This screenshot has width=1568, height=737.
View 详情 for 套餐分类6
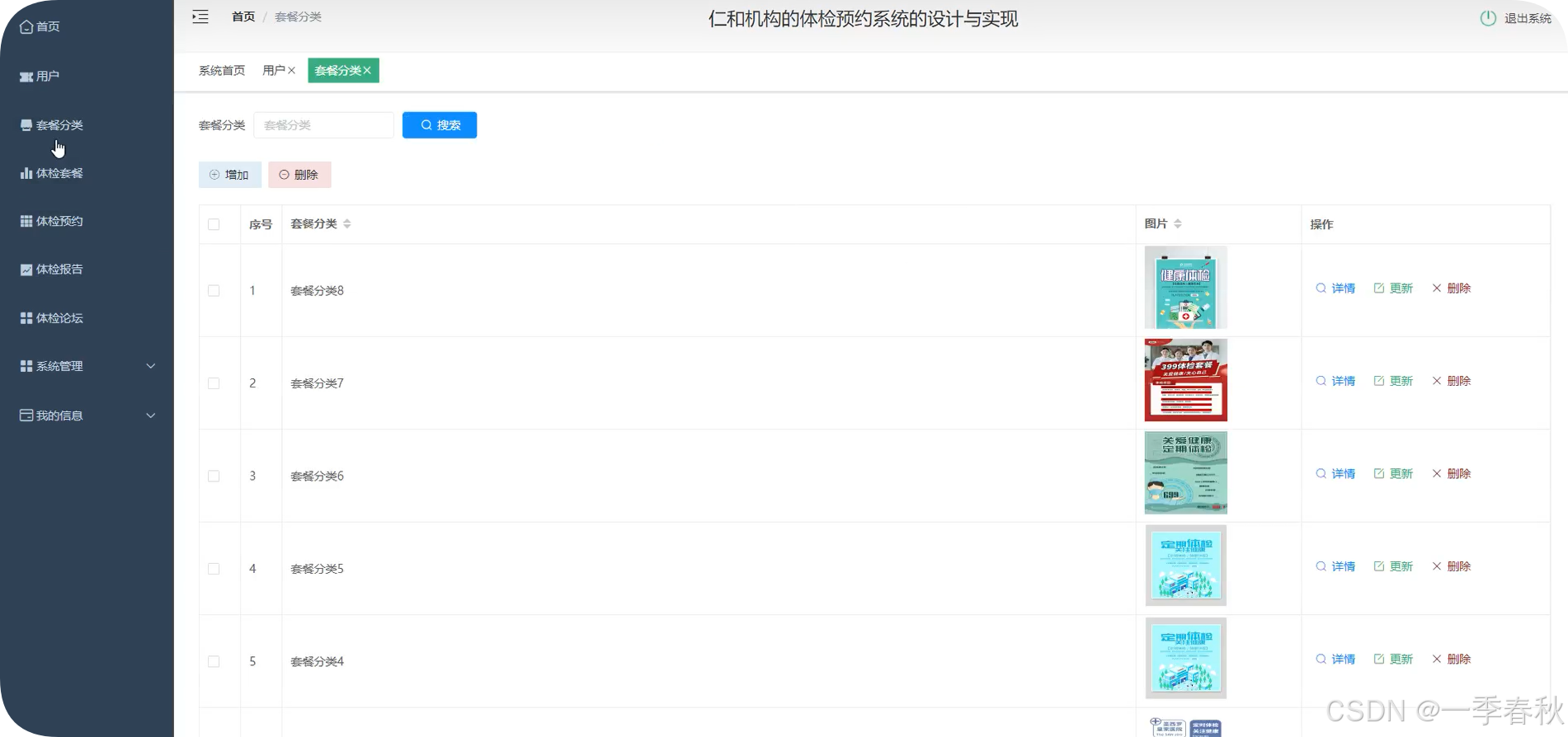tap(1335, 474)
